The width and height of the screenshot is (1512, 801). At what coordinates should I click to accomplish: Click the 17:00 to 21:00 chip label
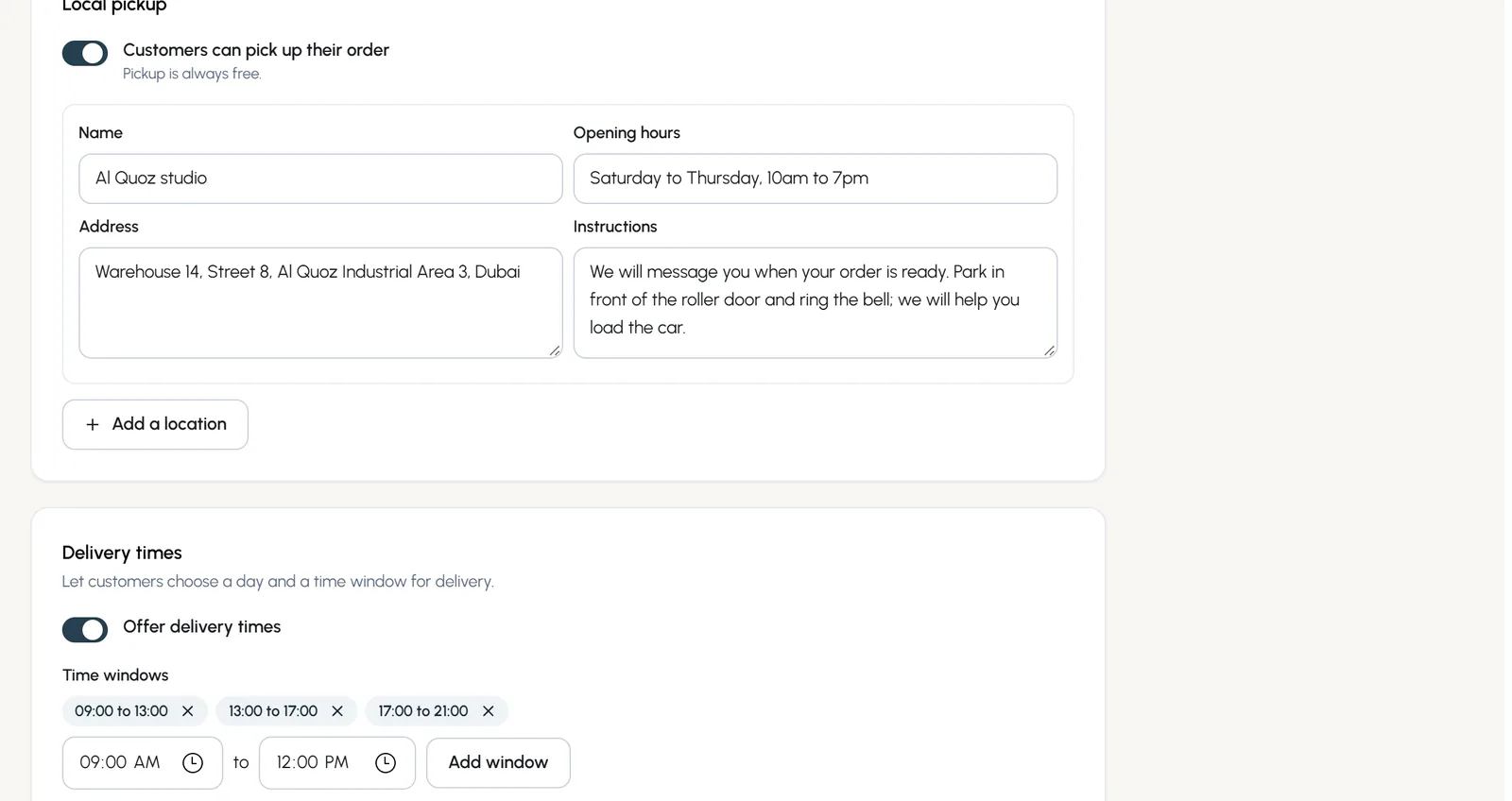(x=423, y=711)
